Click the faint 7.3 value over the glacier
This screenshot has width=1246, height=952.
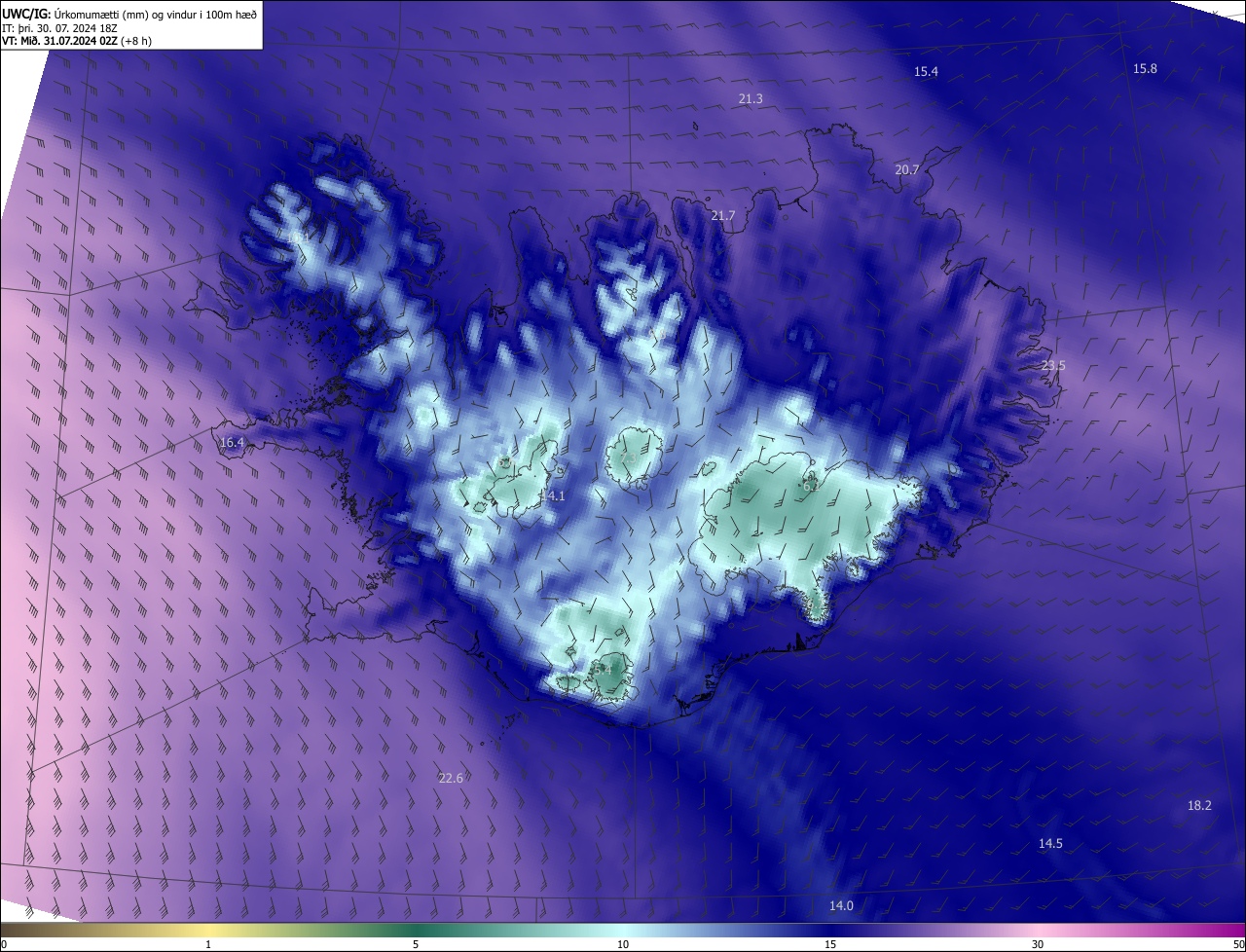[x=629, y=458]
